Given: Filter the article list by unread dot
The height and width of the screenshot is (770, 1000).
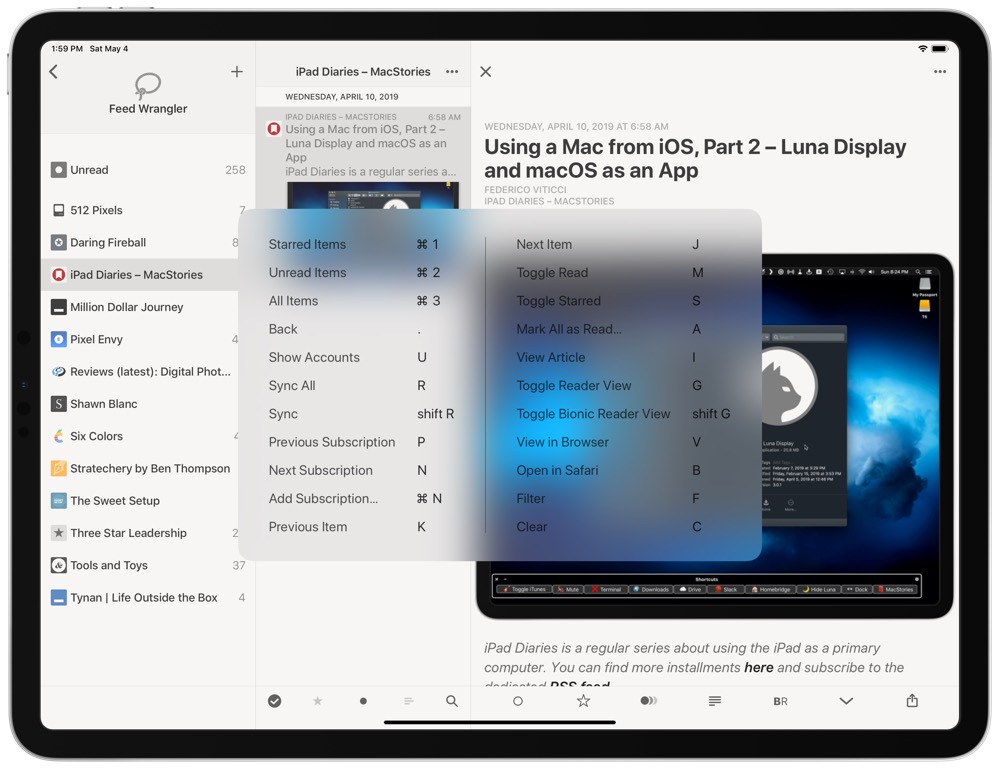Looking at the screenshot, I should pyautogui.click(x=363, y=701).
